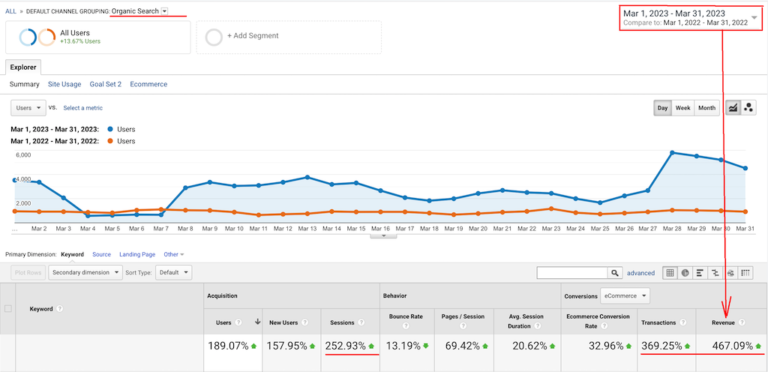Click the 157.95% New Users value
Image resolution: width=768 pixels, height=372 pixels.
coord(287,346)
